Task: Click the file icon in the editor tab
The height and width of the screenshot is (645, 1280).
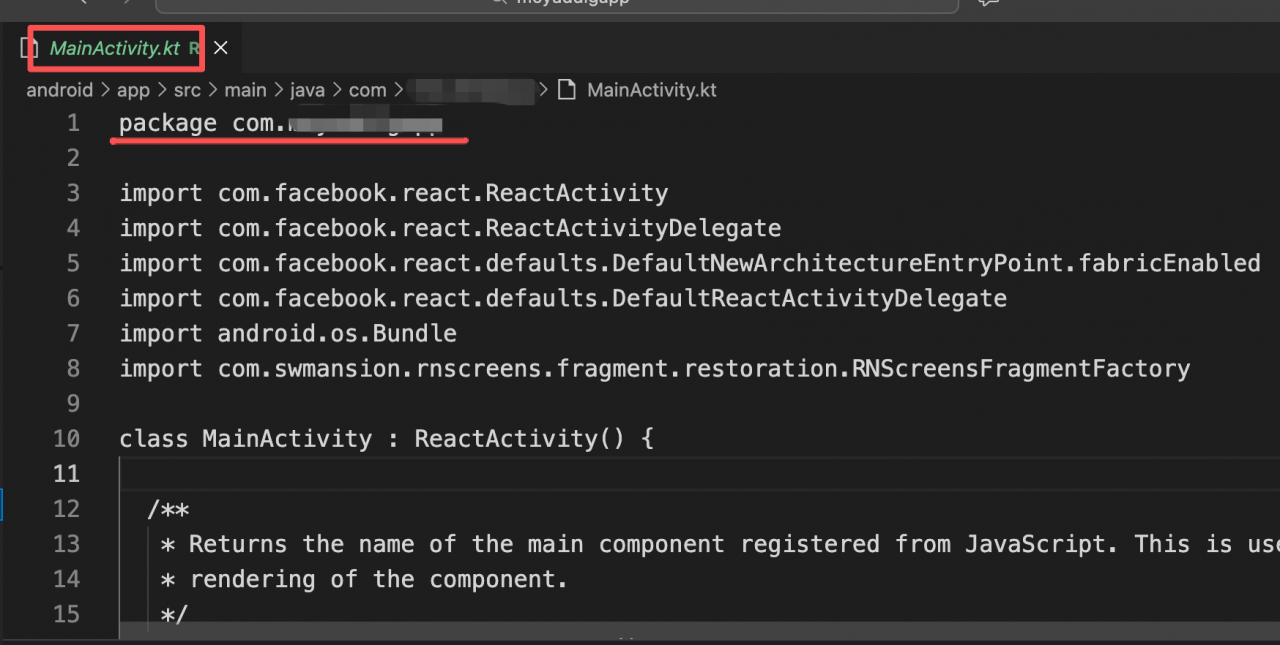Action: click(30, 48)
